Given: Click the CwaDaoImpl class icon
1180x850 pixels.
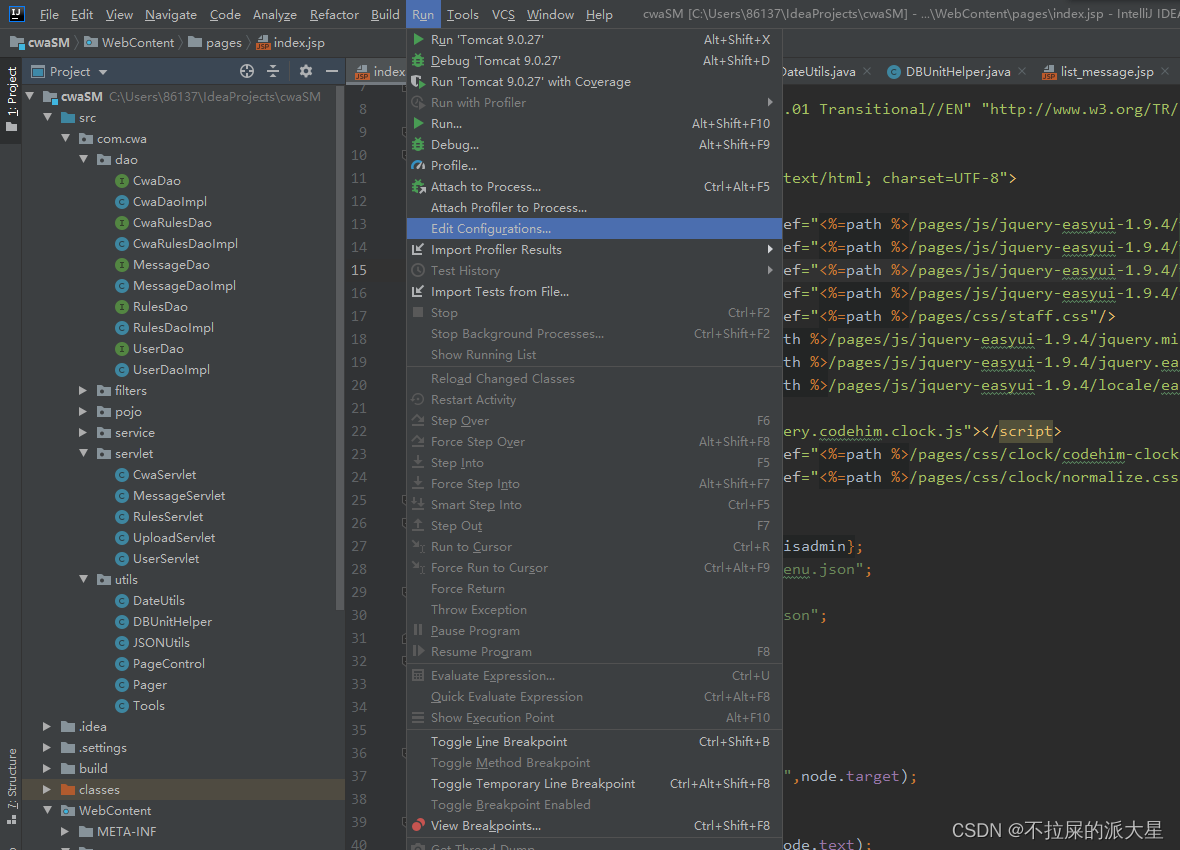Looking at the screenshot, I should coord(121,202).
